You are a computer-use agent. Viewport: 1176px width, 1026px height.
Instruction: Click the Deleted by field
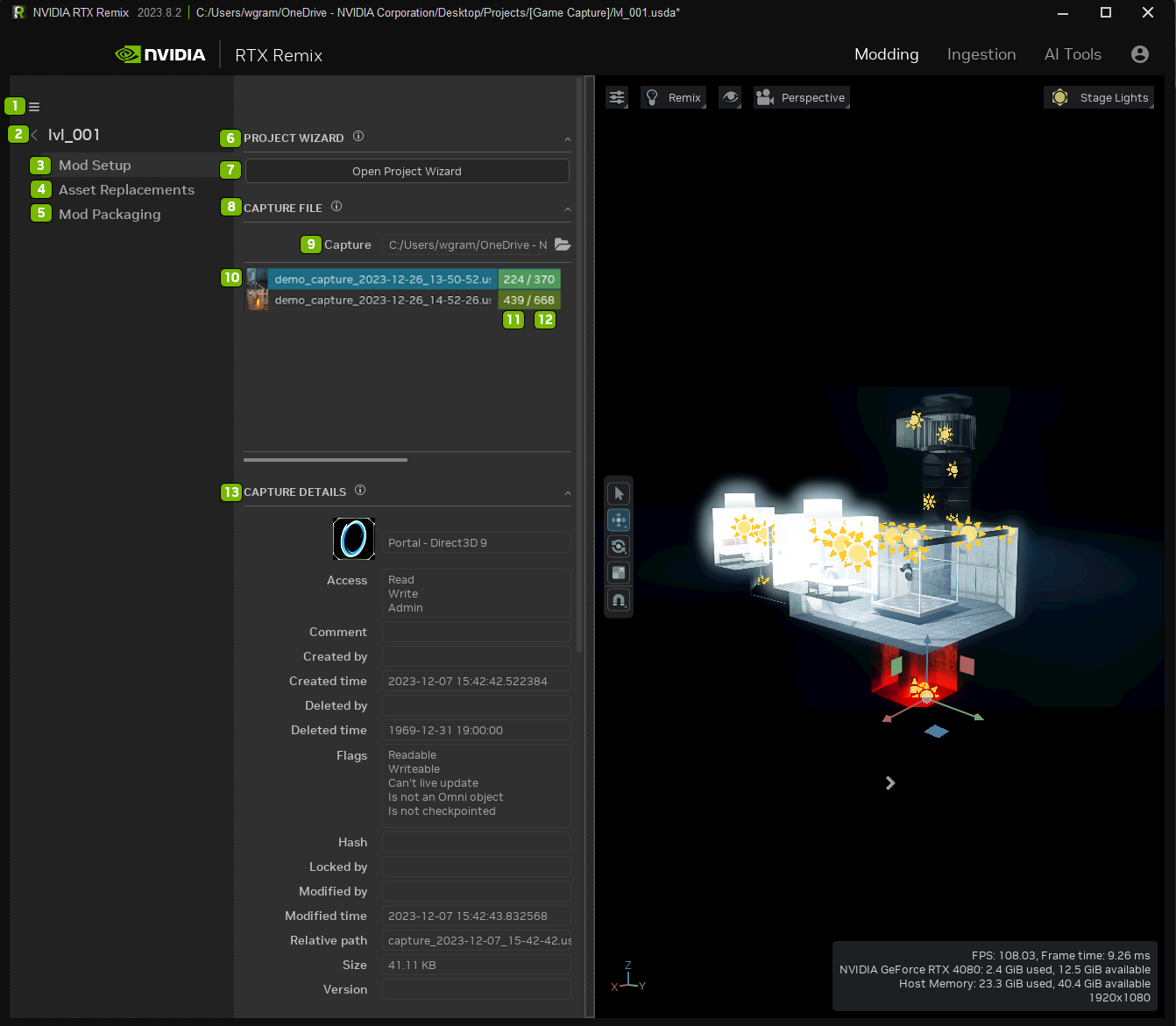pos(476,705)
